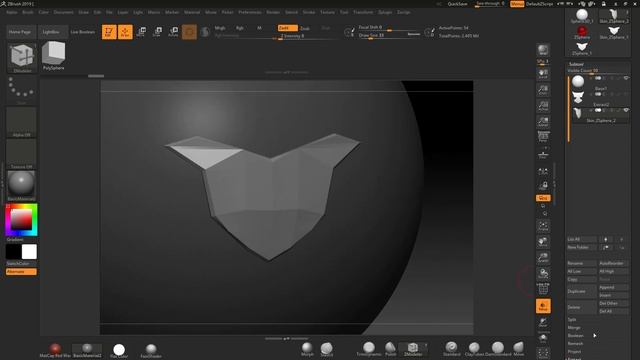
Task: Open the Document menu
Action: coord(64,12)
